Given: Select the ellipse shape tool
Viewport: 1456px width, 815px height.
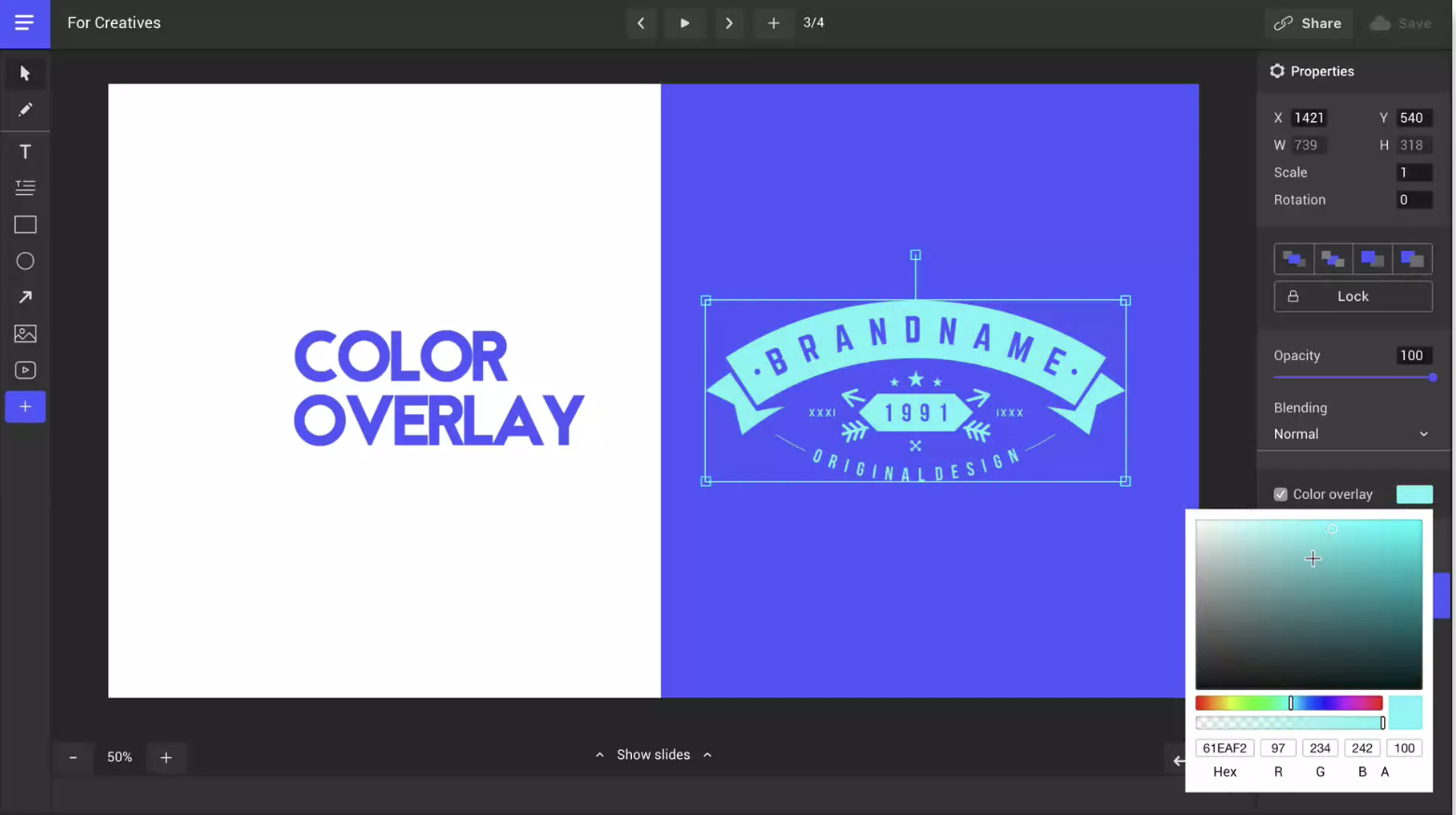Looking at the screenshot, I should click(25, 261).
